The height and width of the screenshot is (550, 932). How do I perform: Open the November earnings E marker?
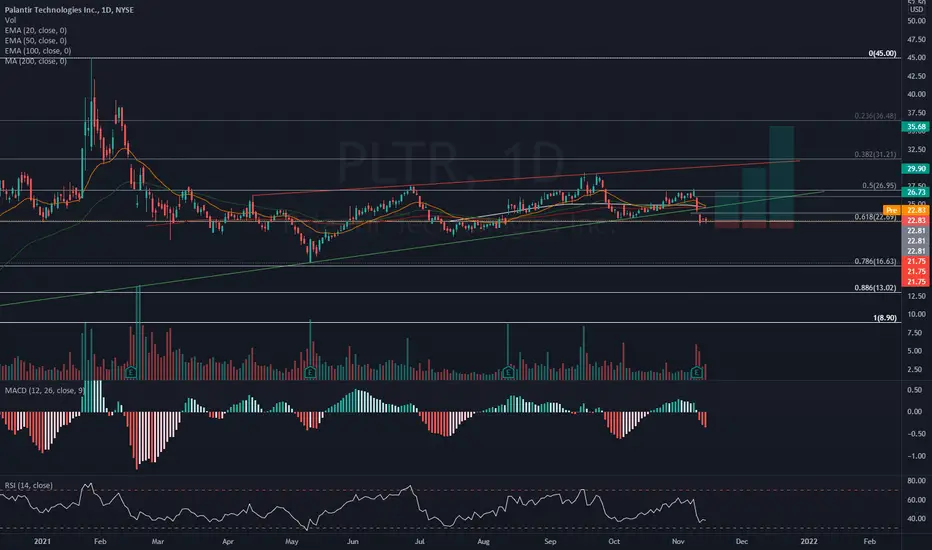[697, 373]
